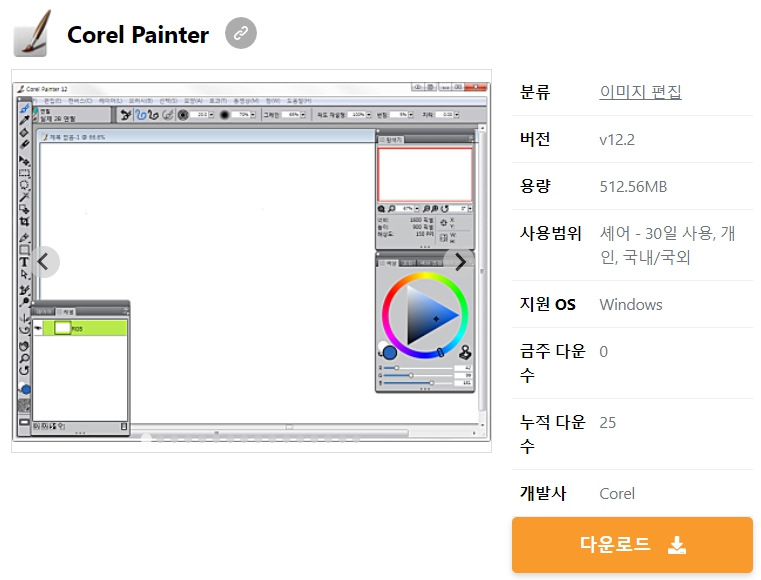Choose the black straight-line strokes icon in the property bar
The width and height of the screenshot is (761, 580).
(x=153, y=115)
